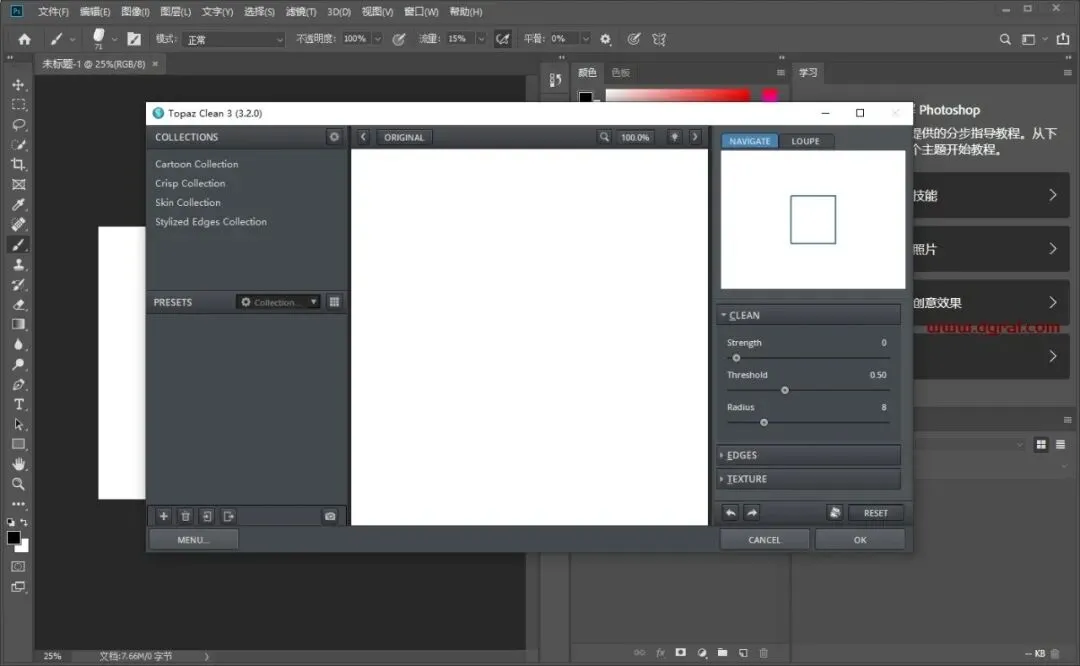
Task: Select the Clone Stamp tool
Action: pos(19,264)
